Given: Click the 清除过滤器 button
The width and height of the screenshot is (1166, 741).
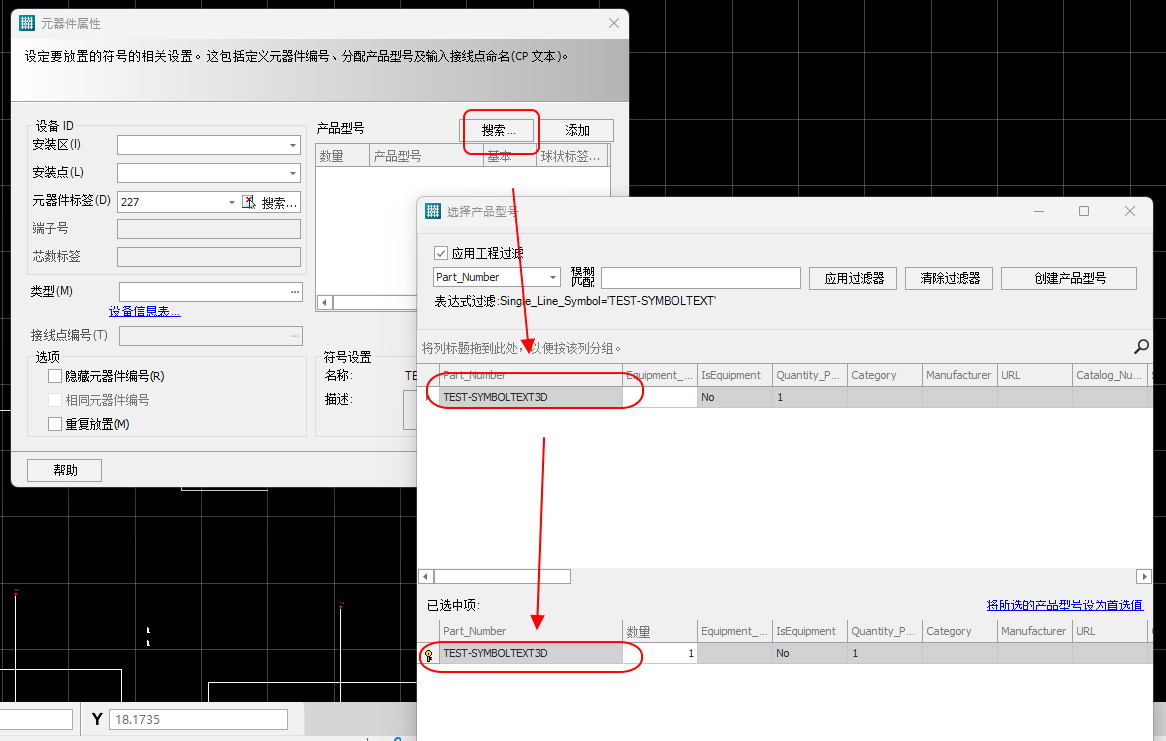Looking at the screenshot, I should 950,278.
